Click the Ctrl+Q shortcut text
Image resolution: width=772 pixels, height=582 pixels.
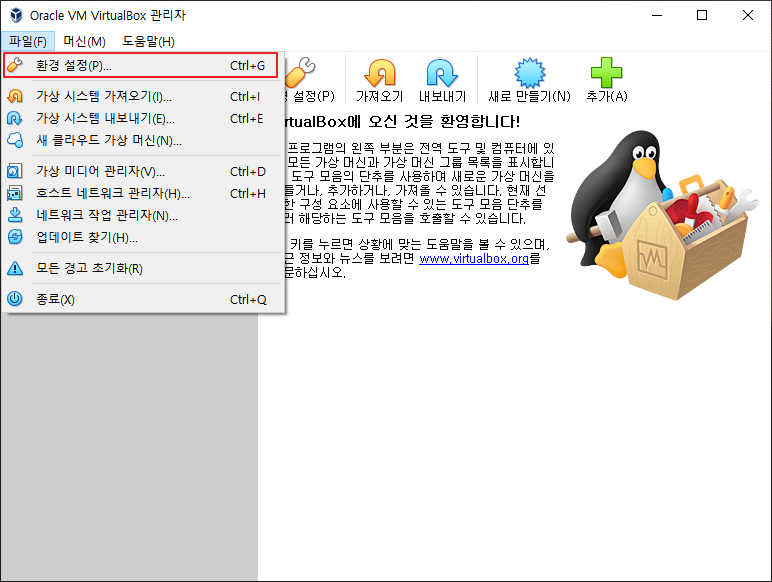pyautogui.click(x=248, y=299)
